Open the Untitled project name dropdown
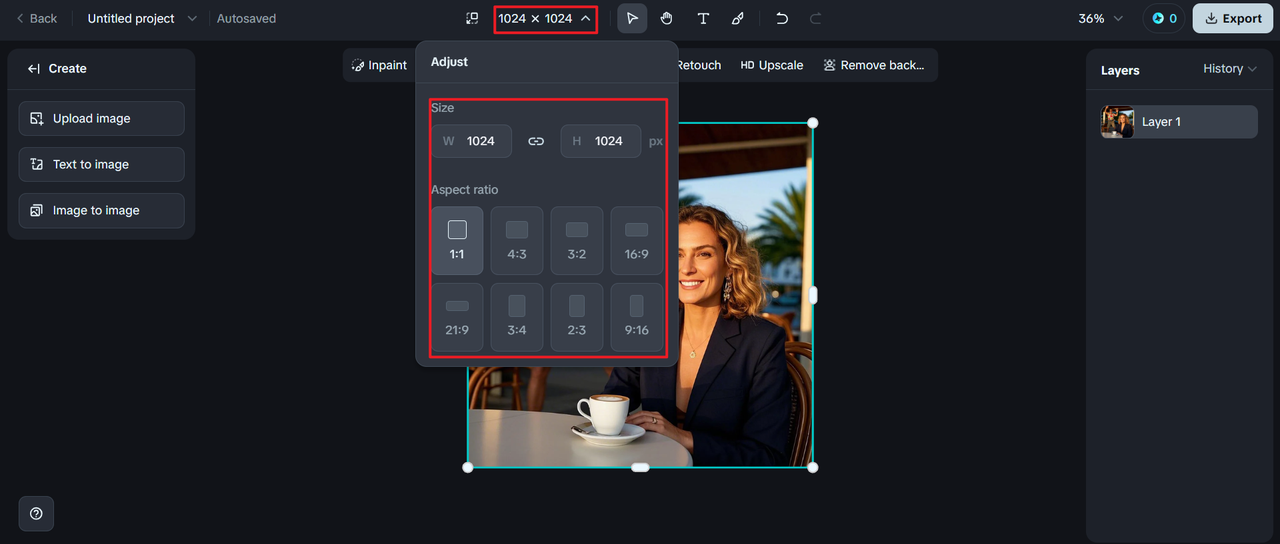 point(142,18)
